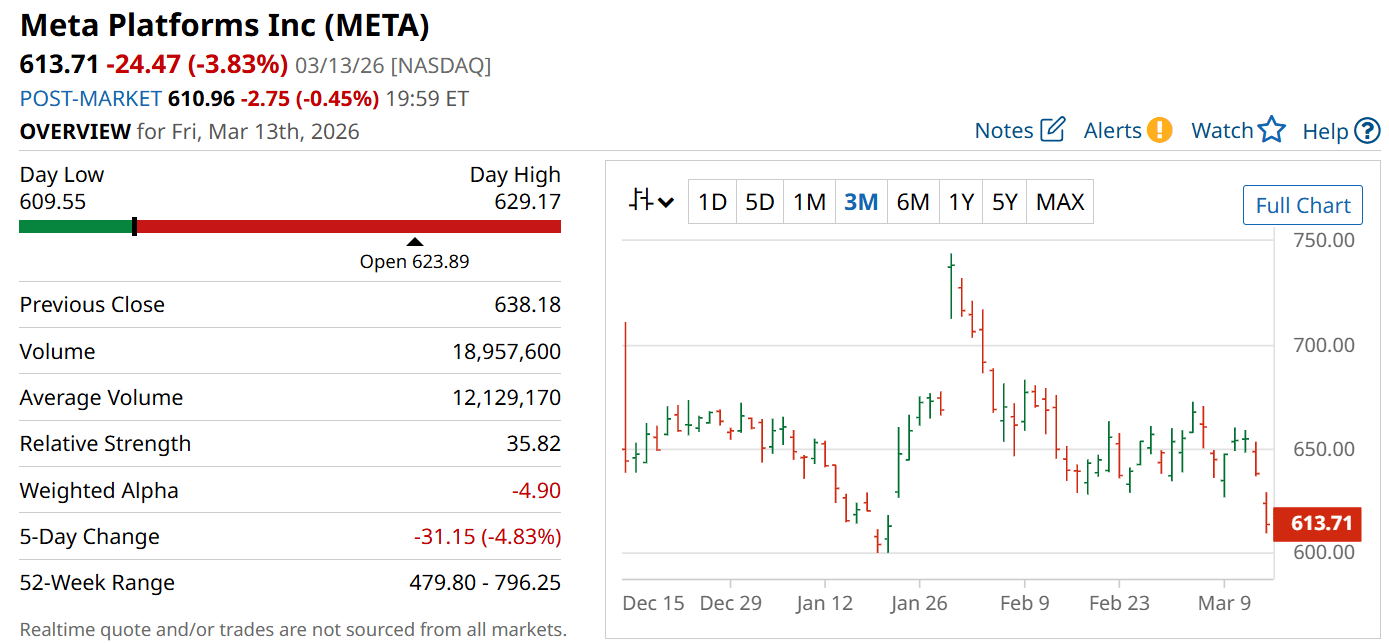This screenshot has width=1389, height=643.
Task: Switch chart to 1D range
Action: coord(712,202)
